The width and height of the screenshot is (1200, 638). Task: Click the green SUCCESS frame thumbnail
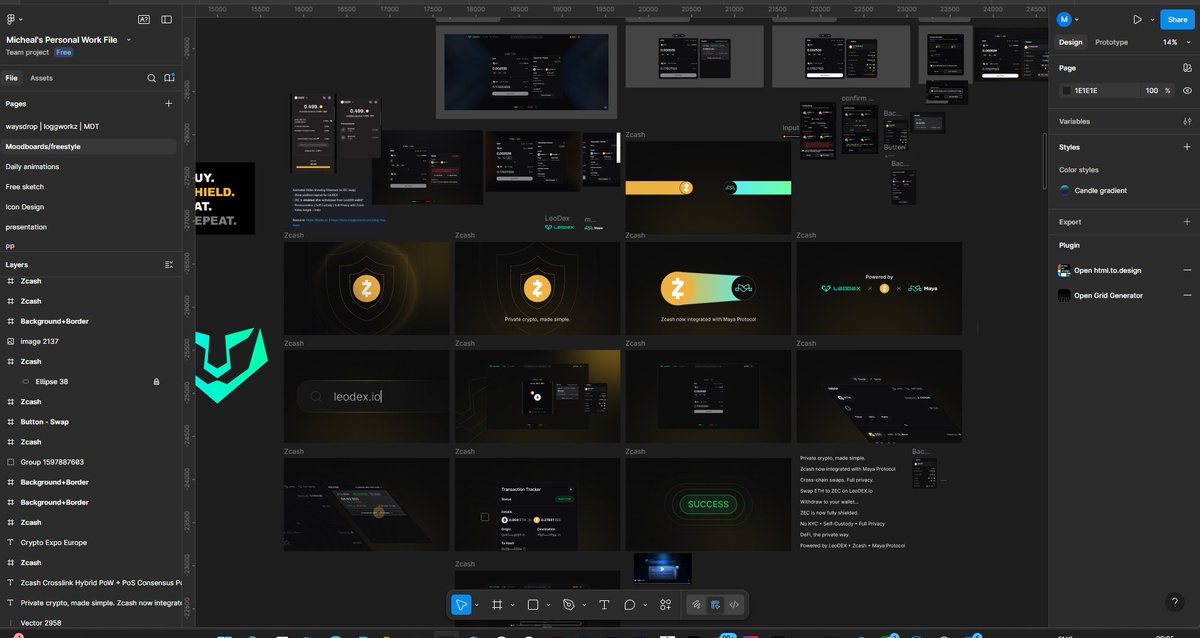coord(708,504)
